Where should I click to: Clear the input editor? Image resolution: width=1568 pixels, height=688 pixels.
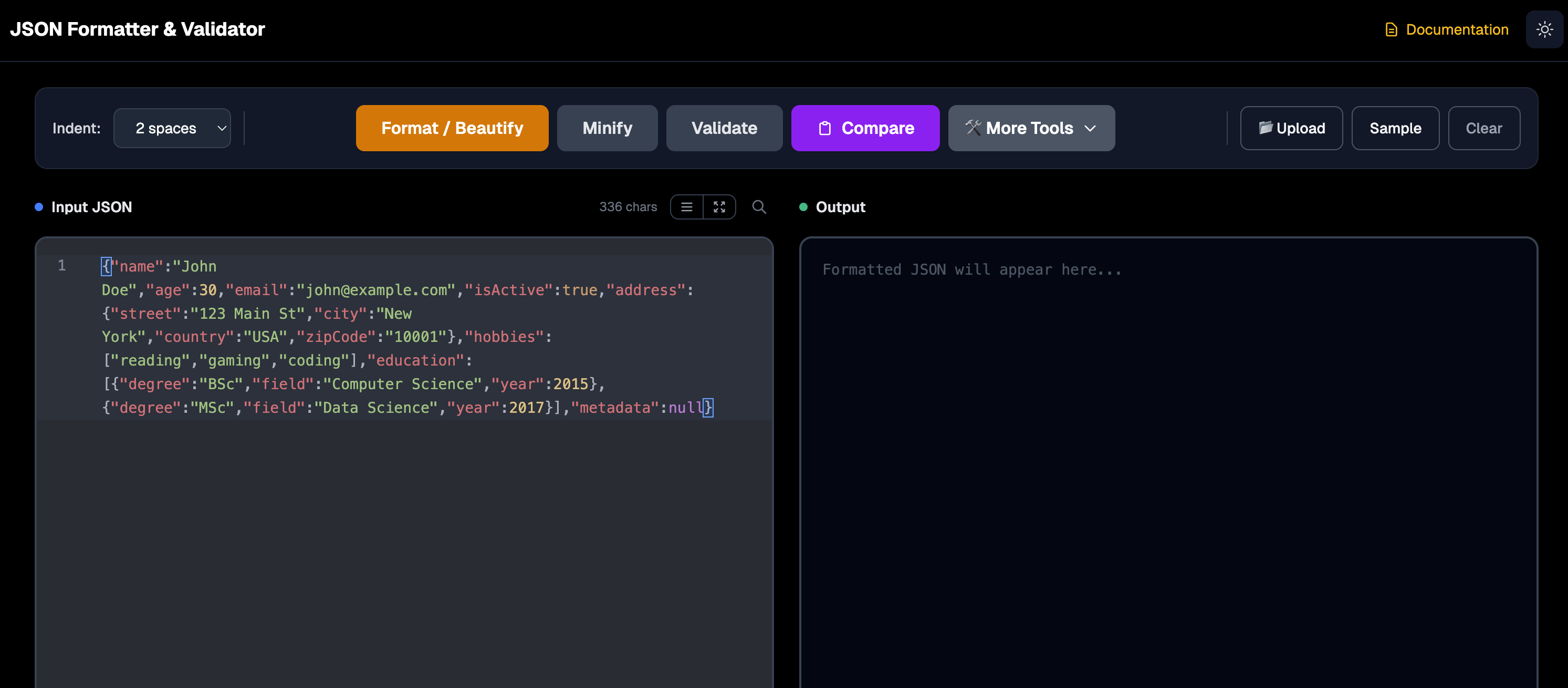point(1484,128)
